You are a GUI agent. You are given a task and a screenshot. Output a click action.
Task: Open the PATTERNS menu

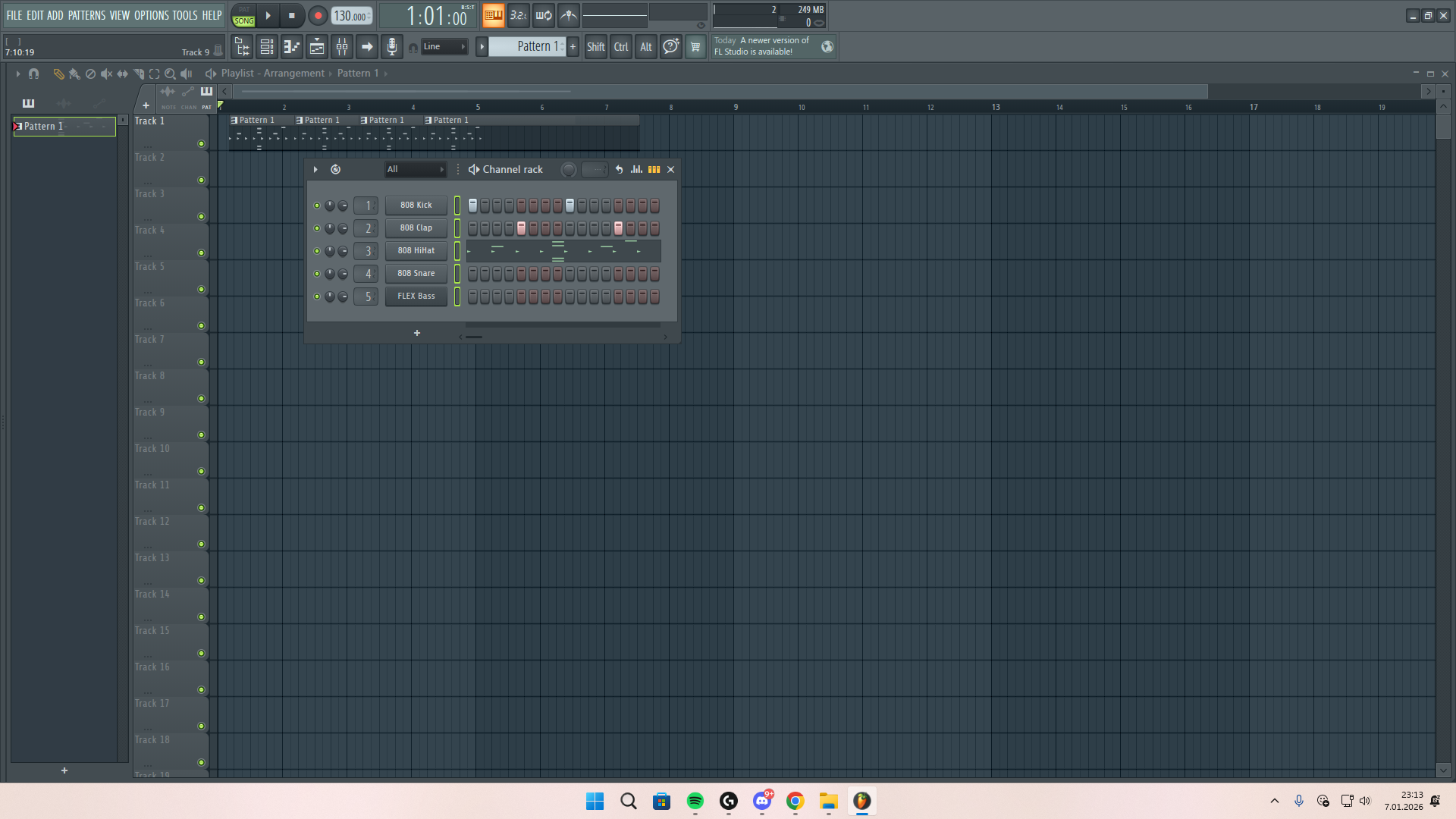click(x=87, y=15)
